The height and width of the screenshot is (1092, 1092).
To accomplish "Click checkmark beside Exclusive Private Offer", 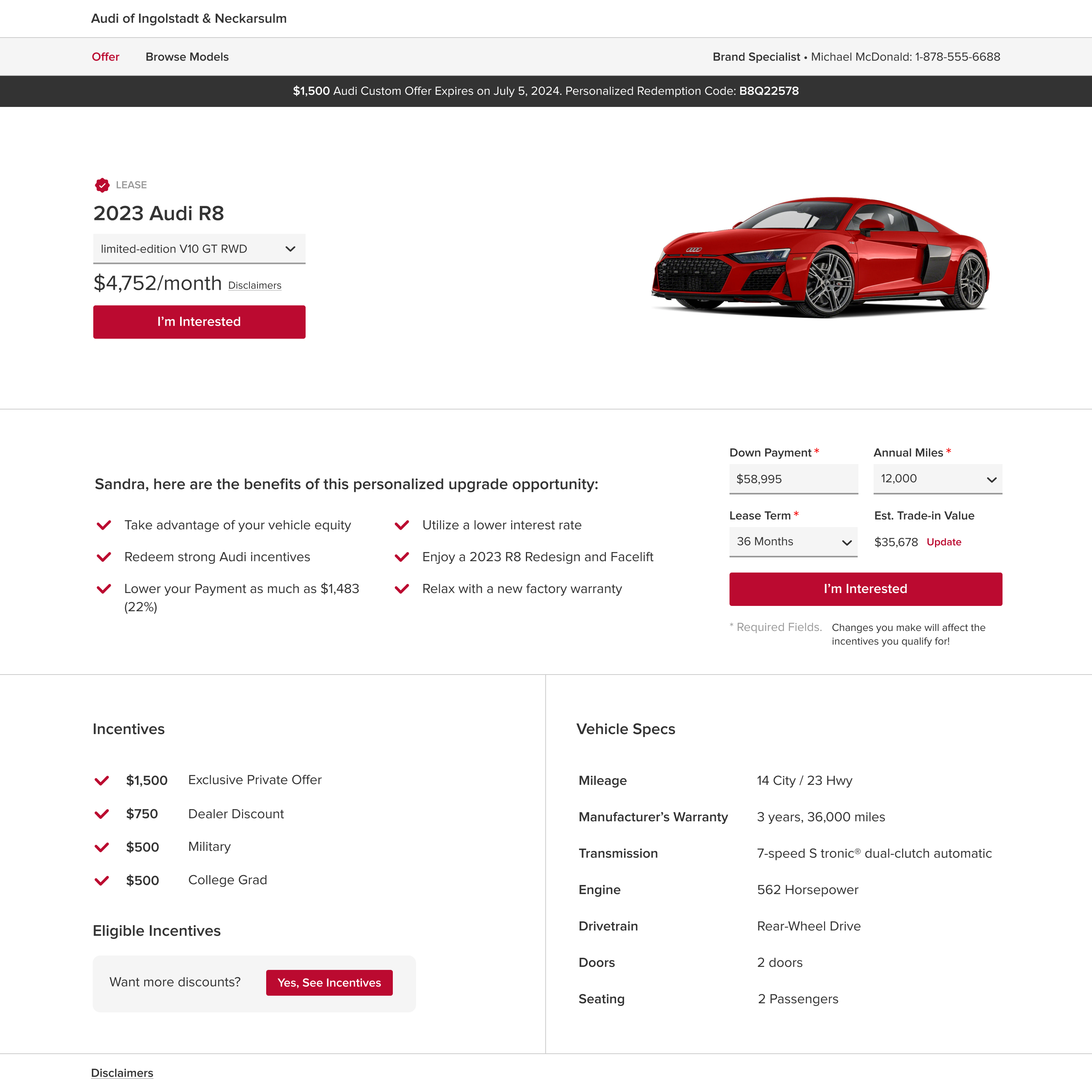I will pos(102,781).
